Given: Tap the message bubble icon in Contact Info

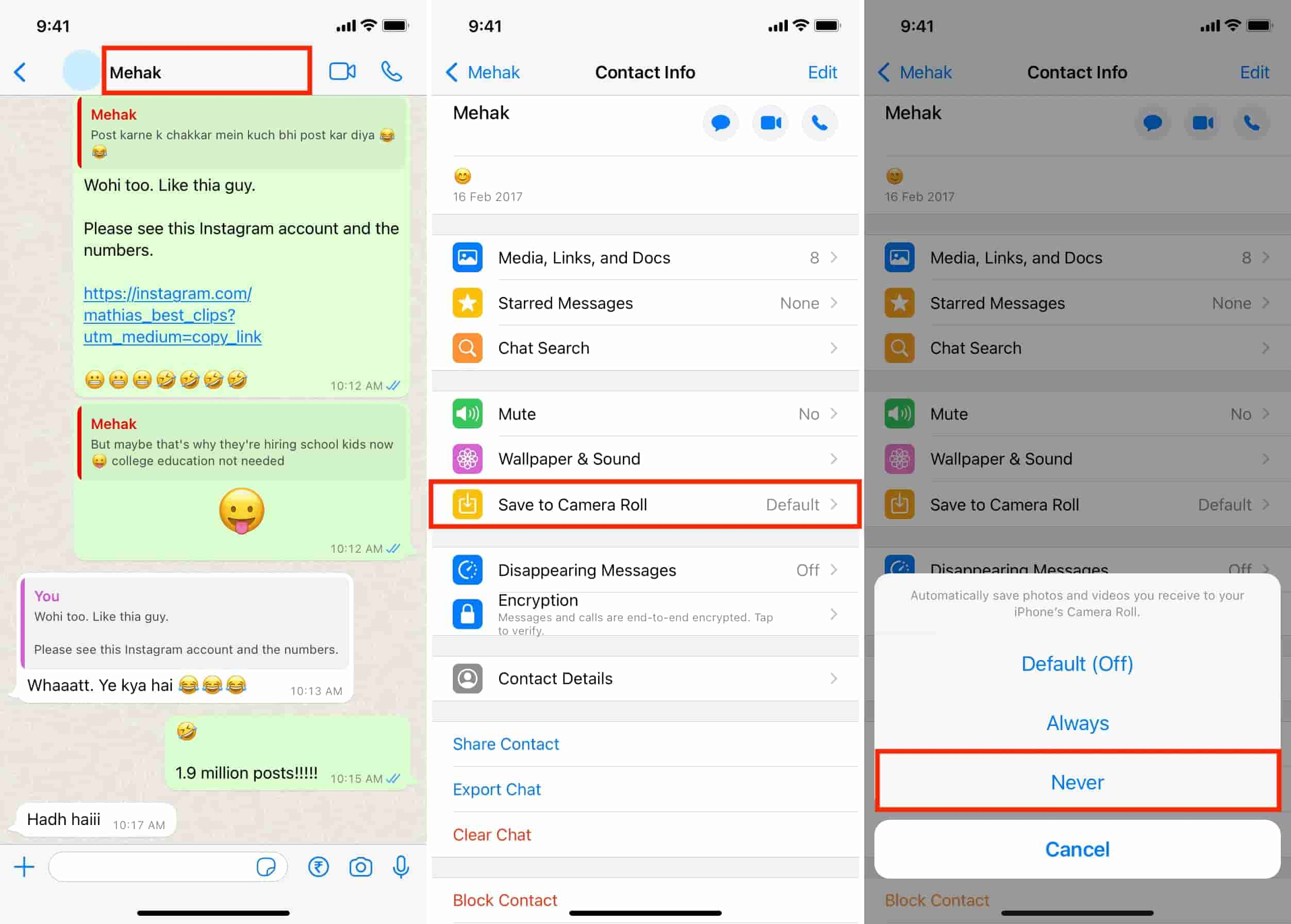Looking at the screenshot, I should [723, 121].
